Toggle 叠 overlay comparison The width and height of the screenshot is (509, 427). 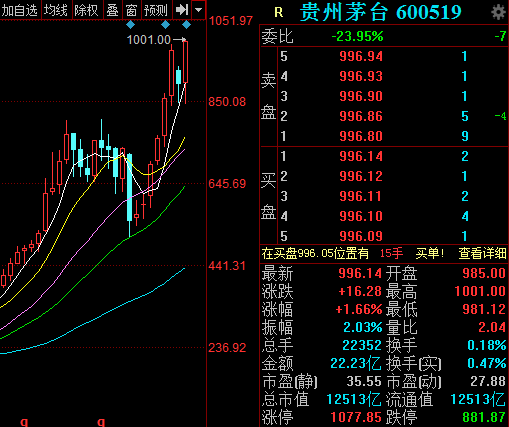113,10
